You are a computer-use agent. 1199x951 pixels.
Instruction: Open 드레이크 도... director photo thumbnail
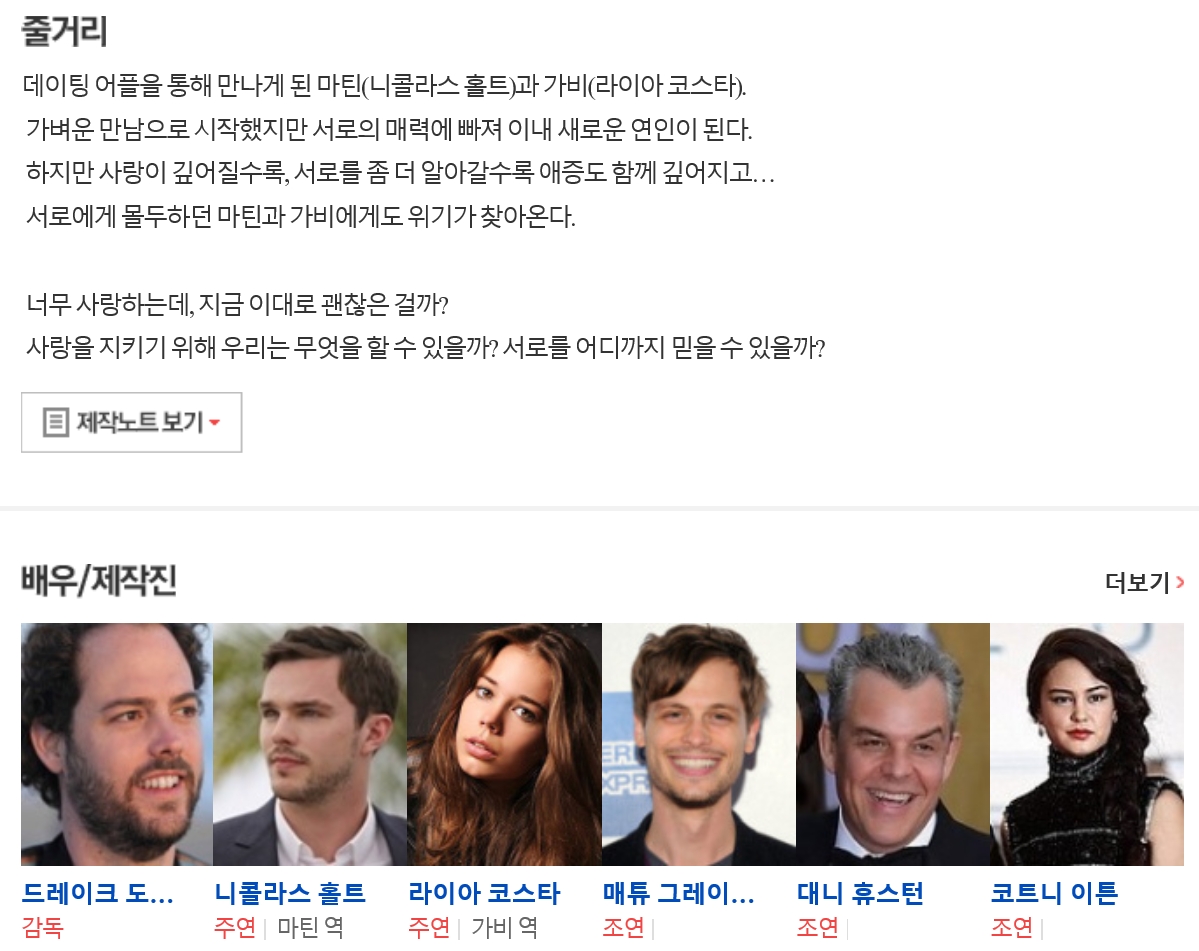(116, 744)
